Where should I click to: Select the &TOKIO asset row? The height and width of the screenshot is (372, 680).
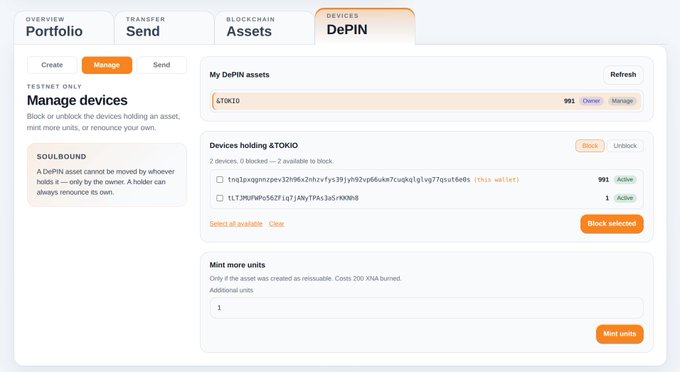(426, 101)
